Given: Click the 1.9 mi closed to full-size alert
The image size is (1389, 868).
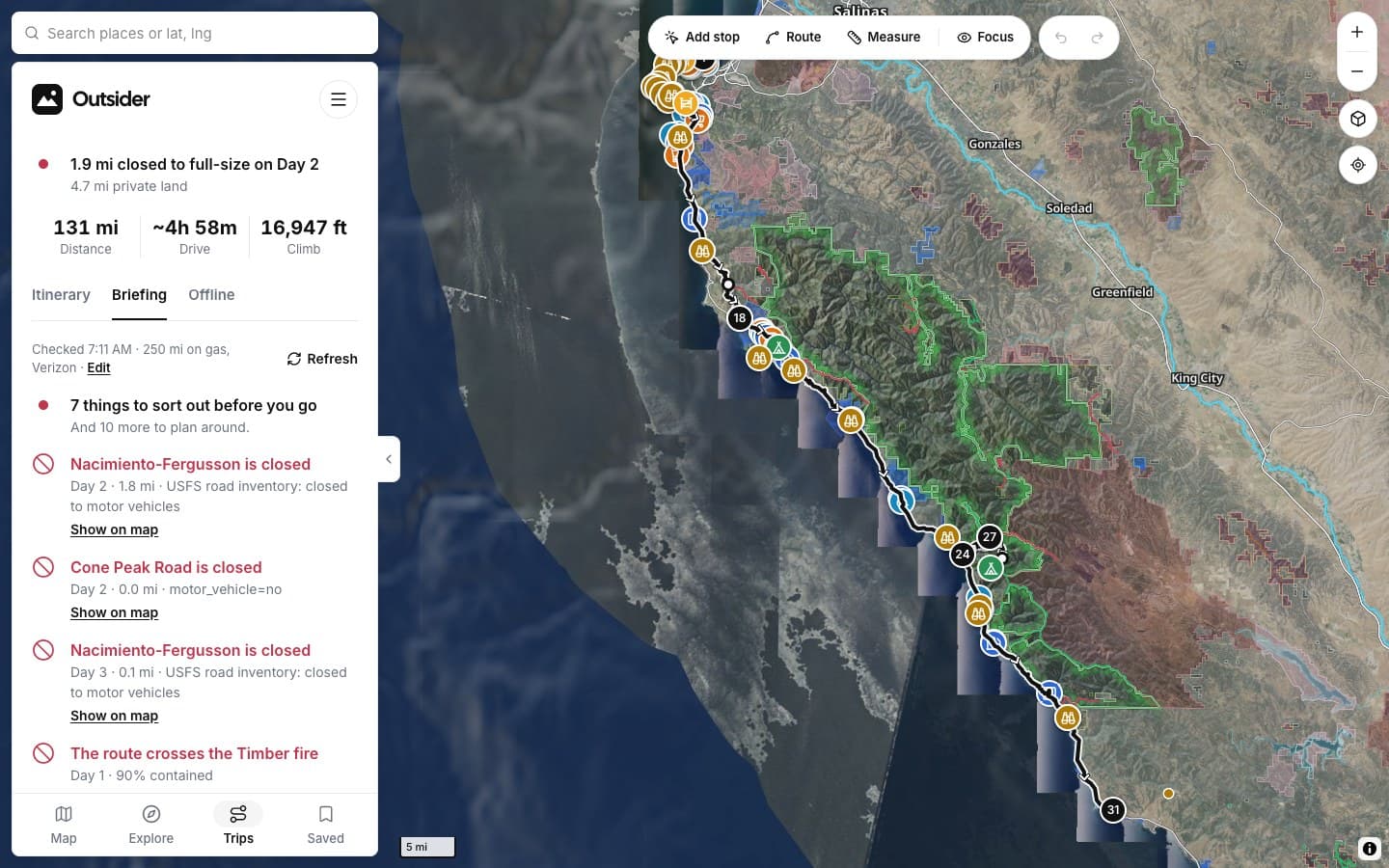Looking at the screenshot, I should (x=194, y=164).
